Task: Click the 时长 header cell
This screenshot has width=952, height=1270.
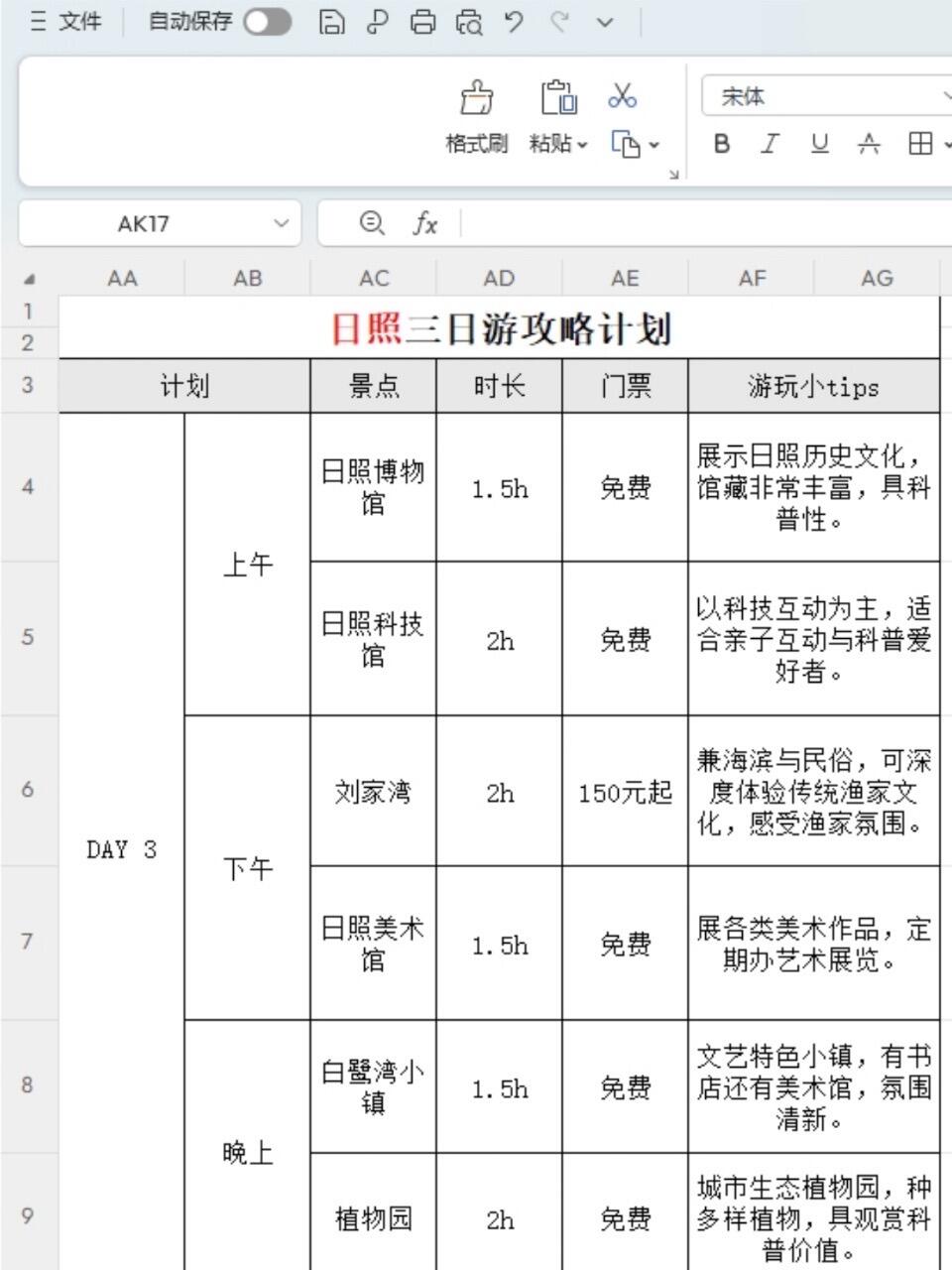Action: click(500, 386)
